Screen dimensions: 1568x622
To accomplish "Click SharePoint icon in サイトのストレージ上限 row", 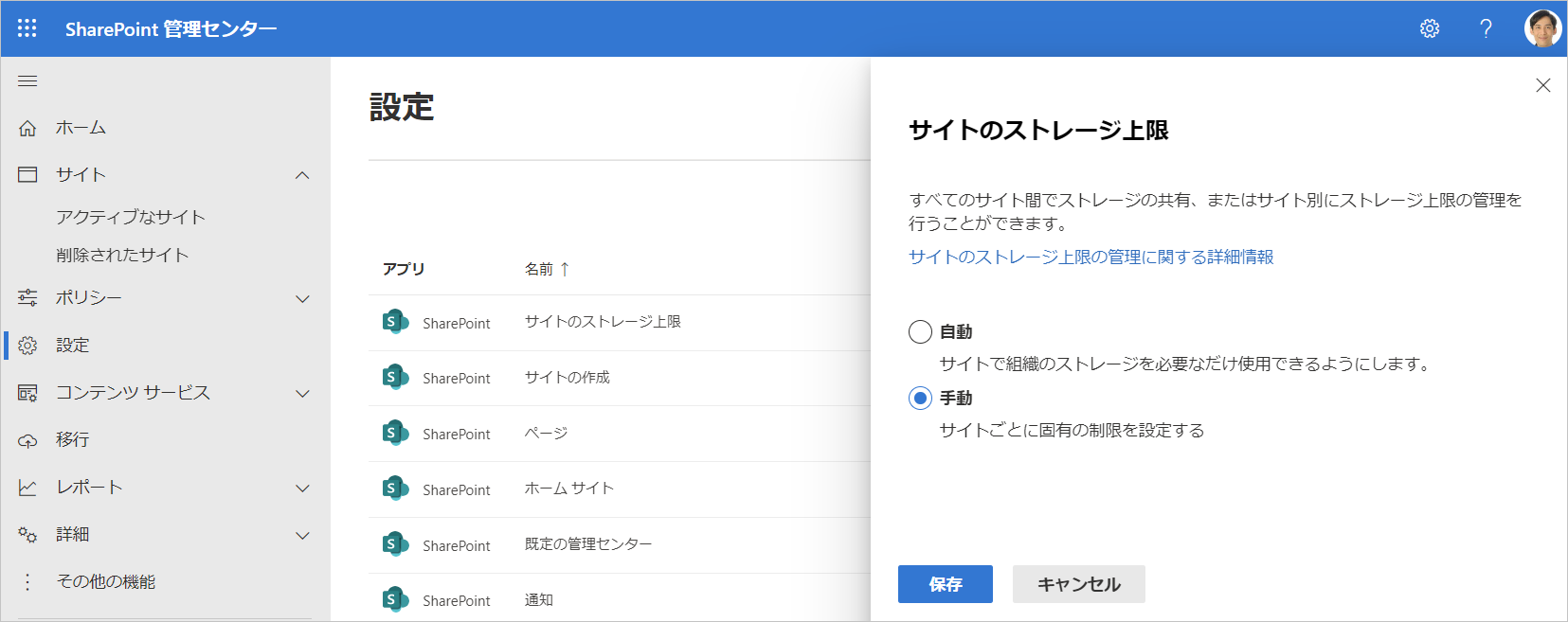I will [x=395, y=322].
